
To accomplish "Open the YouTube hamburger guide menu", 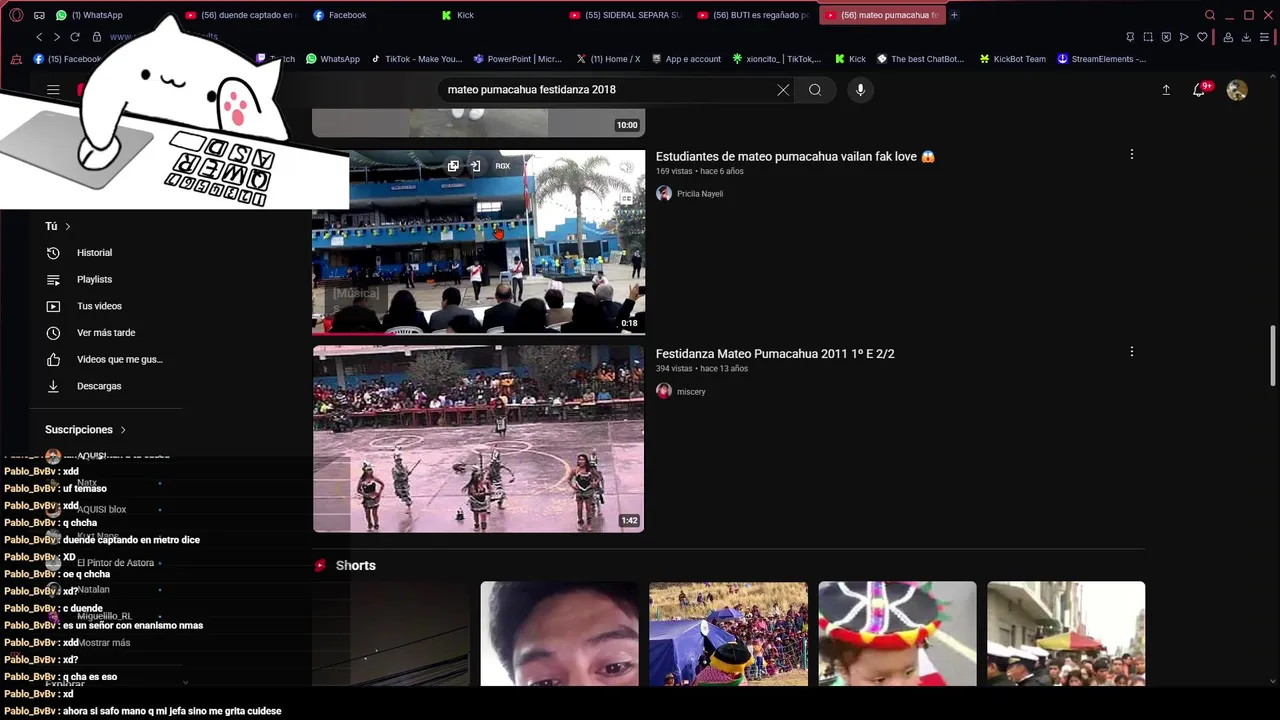I will click(53, 90).
